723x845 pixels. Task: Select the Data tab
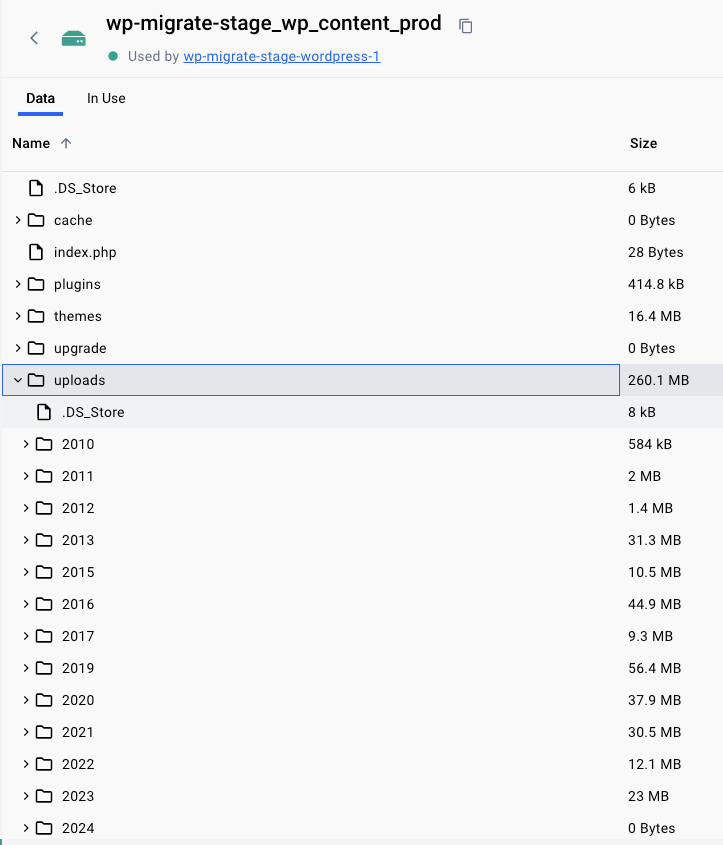coord(41,98)
